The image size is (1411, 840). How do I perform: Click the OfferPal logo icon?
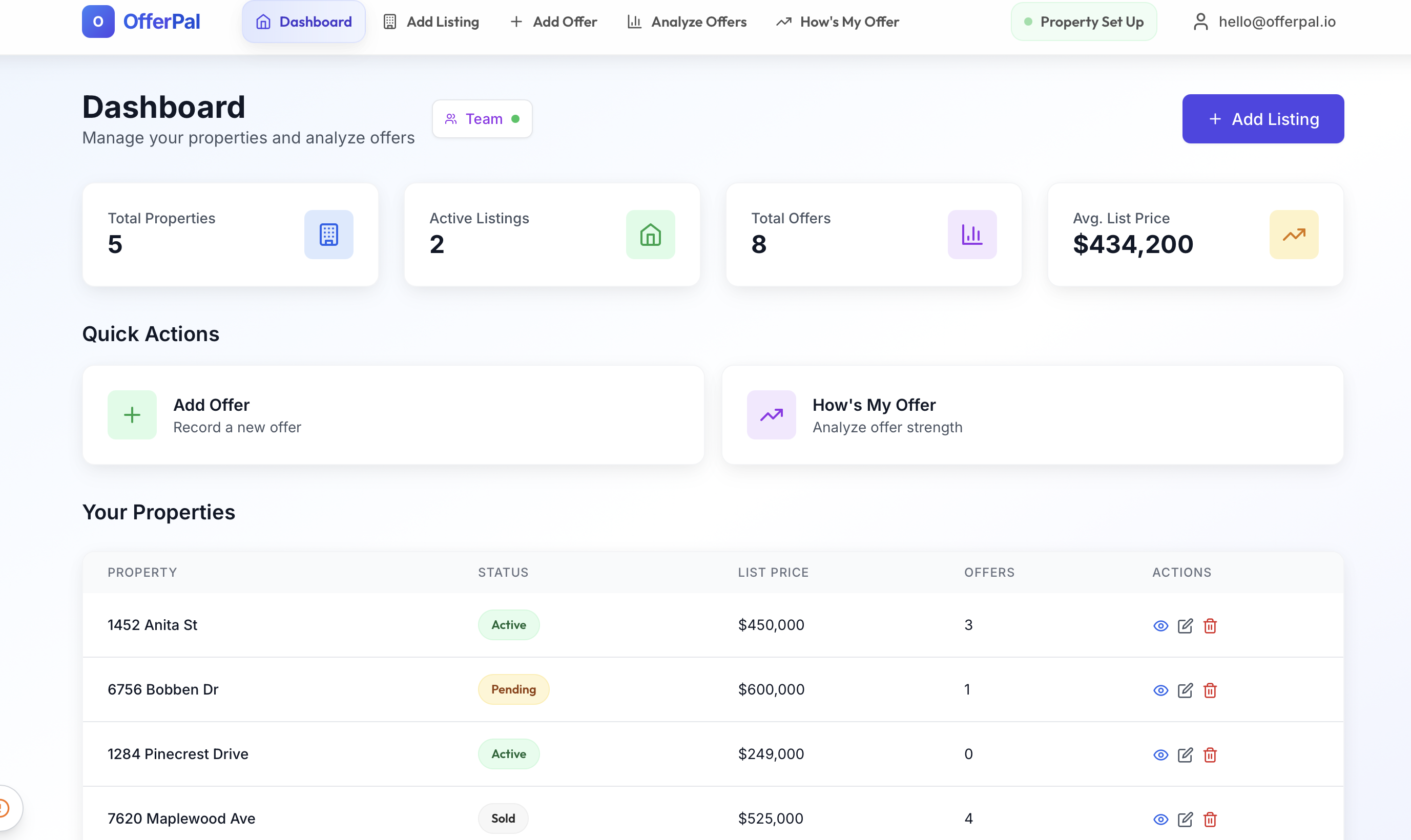point(98,22)
